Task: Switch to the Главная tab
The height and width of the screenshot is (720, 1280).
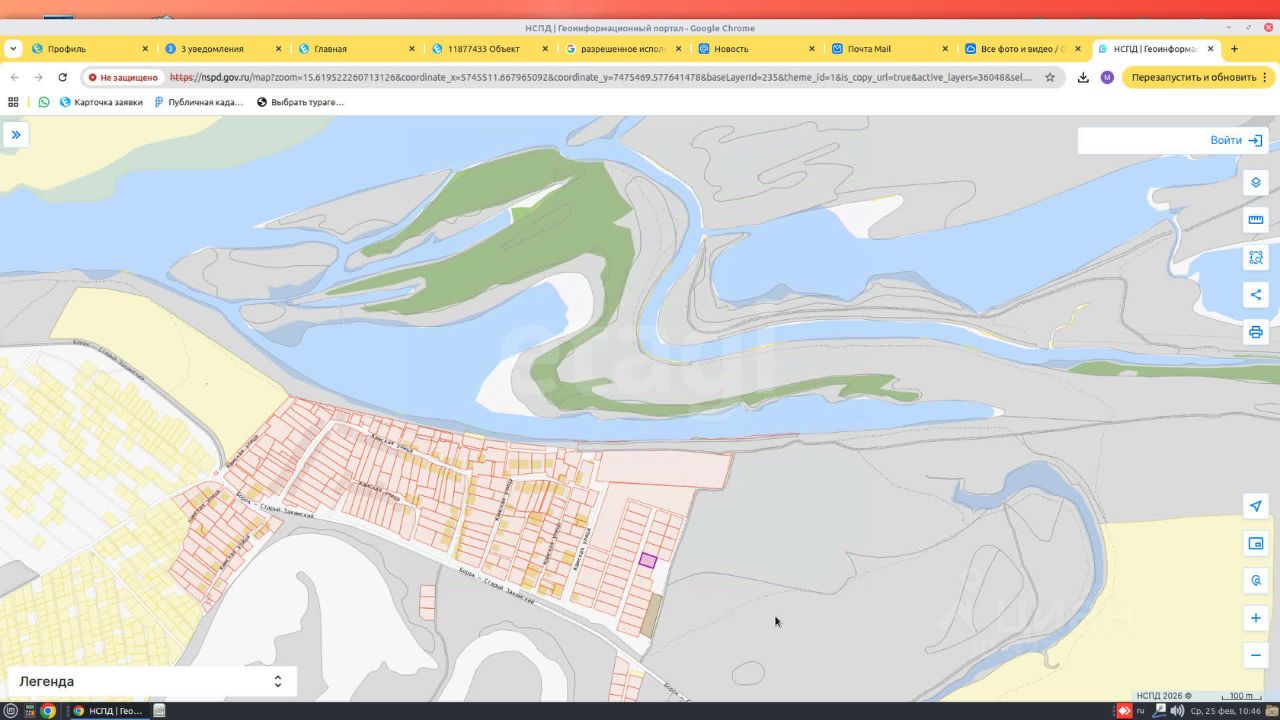Action: tap(356, 49)
